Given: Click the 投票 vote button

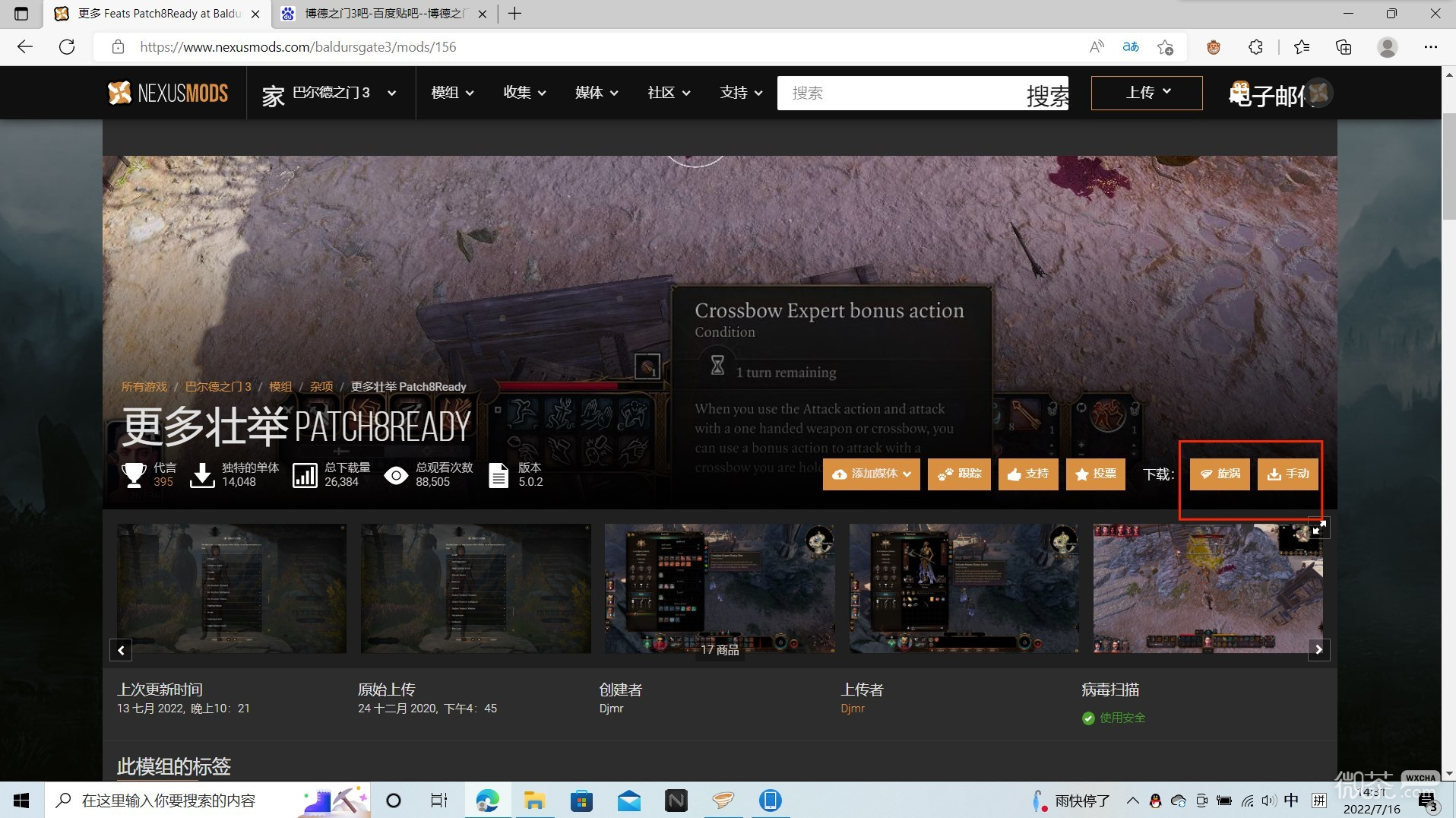Looking at the screenshot, I should click(x=1096, y=474).
